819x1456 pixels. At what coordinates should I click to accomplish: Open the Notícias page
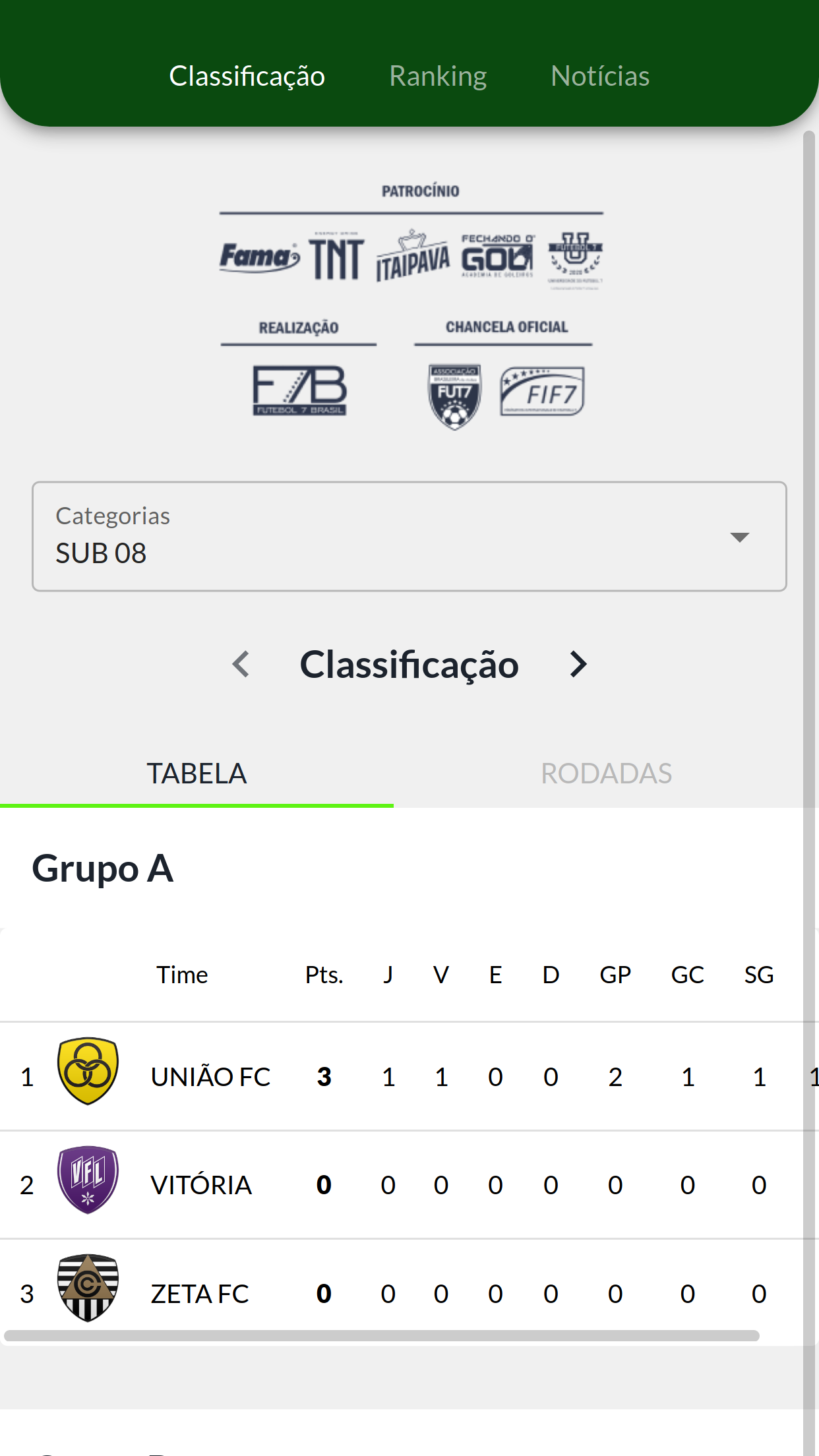(x=600, y=76)
